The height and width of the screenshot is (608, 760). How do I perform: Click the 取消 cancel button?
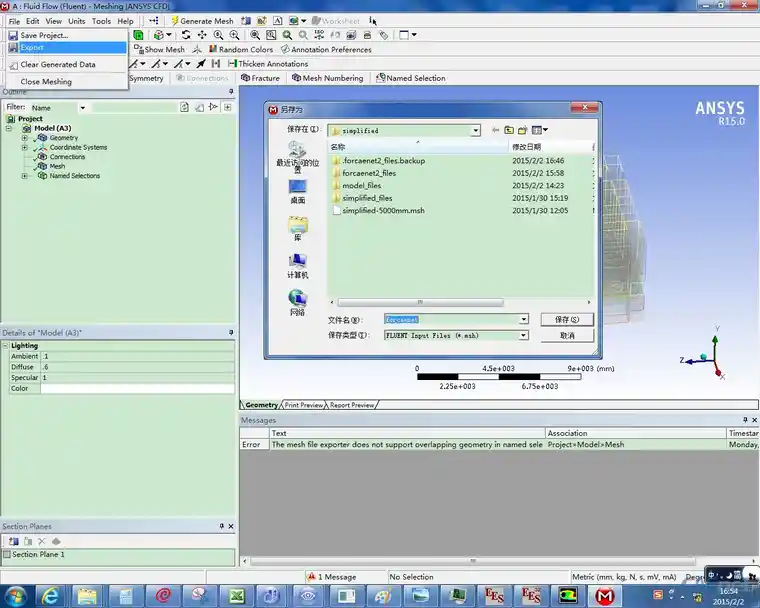(x=567, y=336)
